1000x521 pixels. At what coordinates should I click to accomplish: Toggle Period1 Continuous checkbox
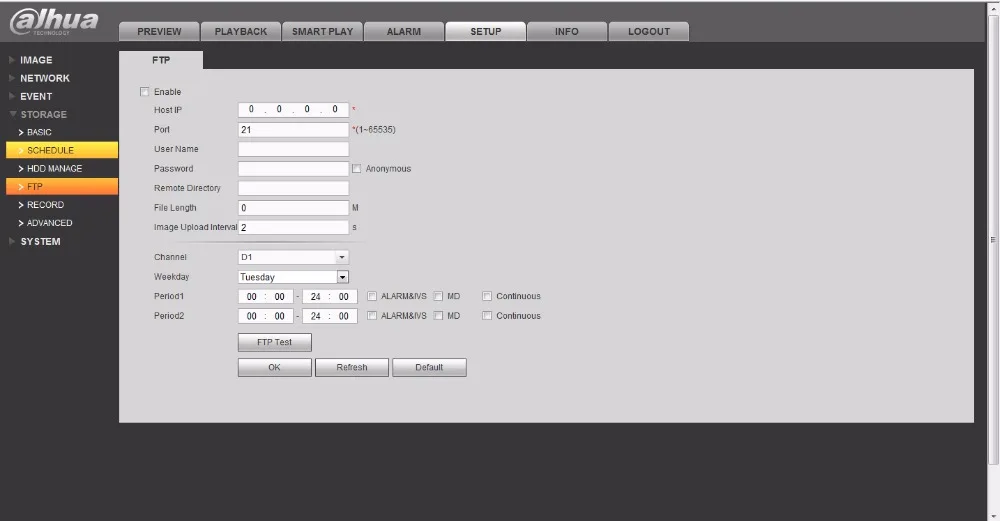(x=487, y=296)
